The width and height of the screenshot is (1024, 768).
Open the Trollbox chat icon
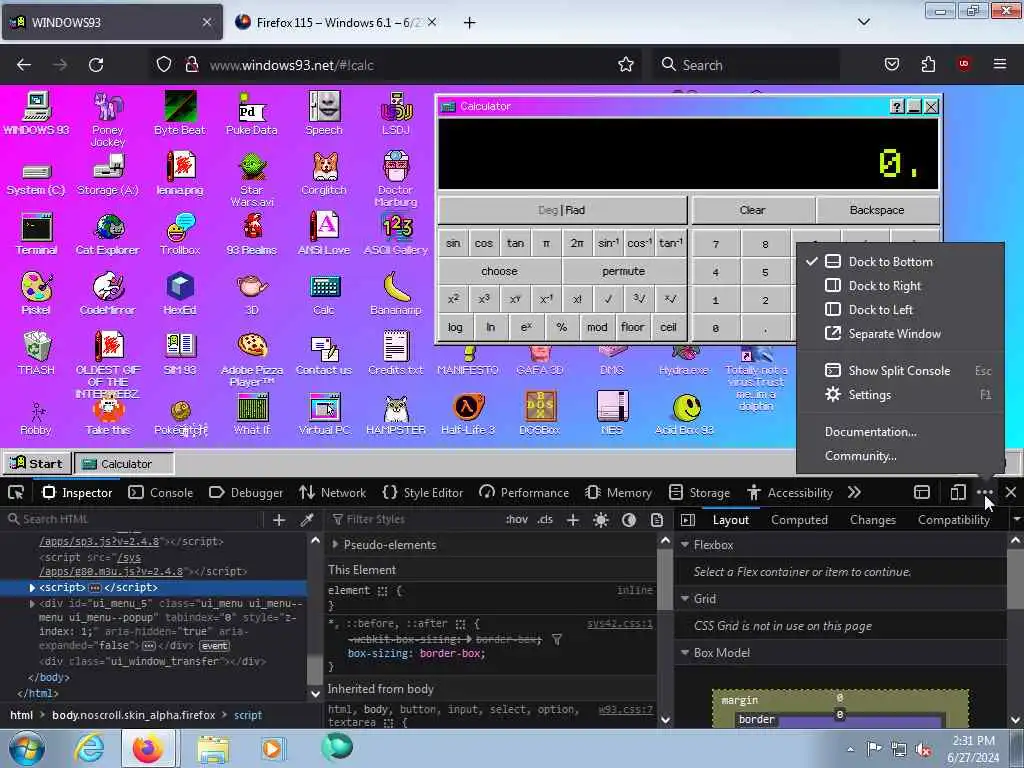coord(180,233)
